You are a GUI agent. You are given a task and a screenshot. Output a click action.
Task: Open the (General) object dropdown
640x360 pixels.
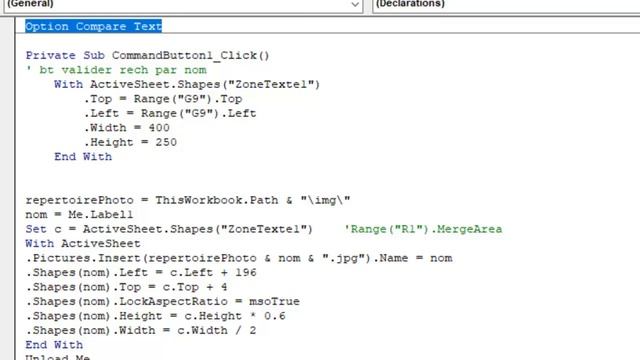[x=183, y=6]
